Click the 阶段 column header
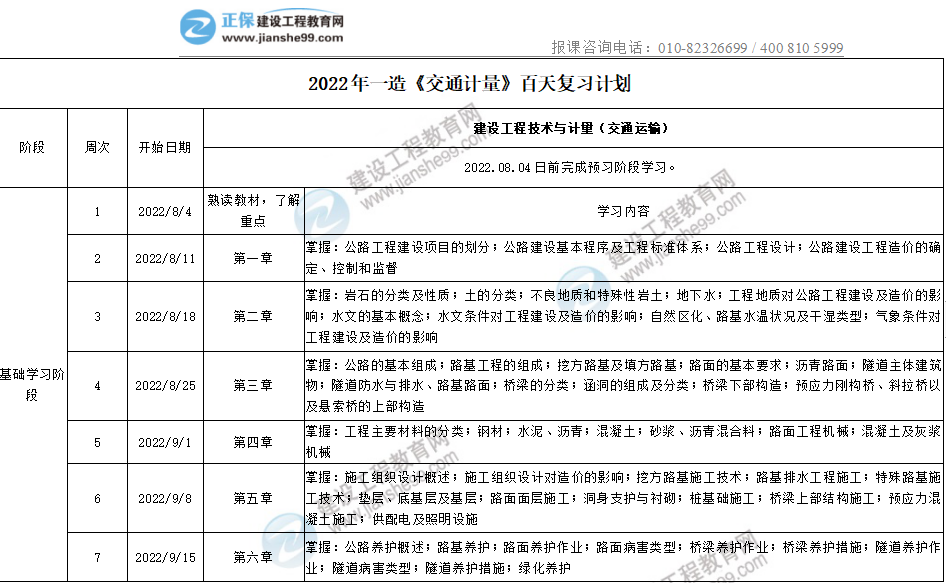This screenshot has height=583, width=946. 32,147
